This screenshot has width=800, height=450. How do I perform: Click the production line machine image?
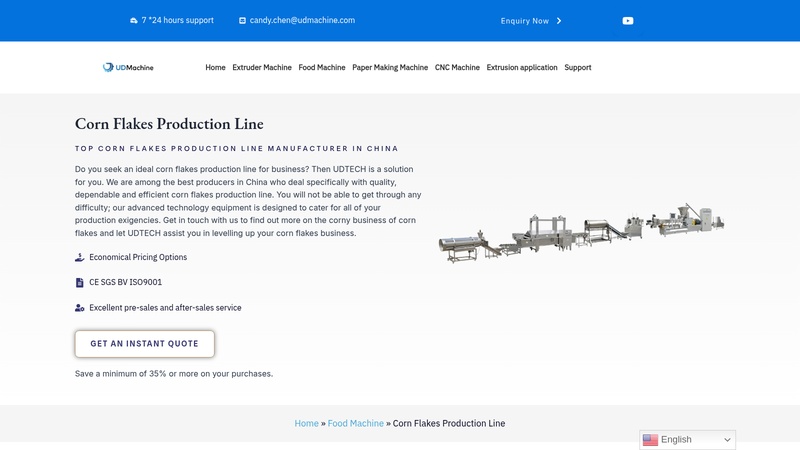click(581, 233)
